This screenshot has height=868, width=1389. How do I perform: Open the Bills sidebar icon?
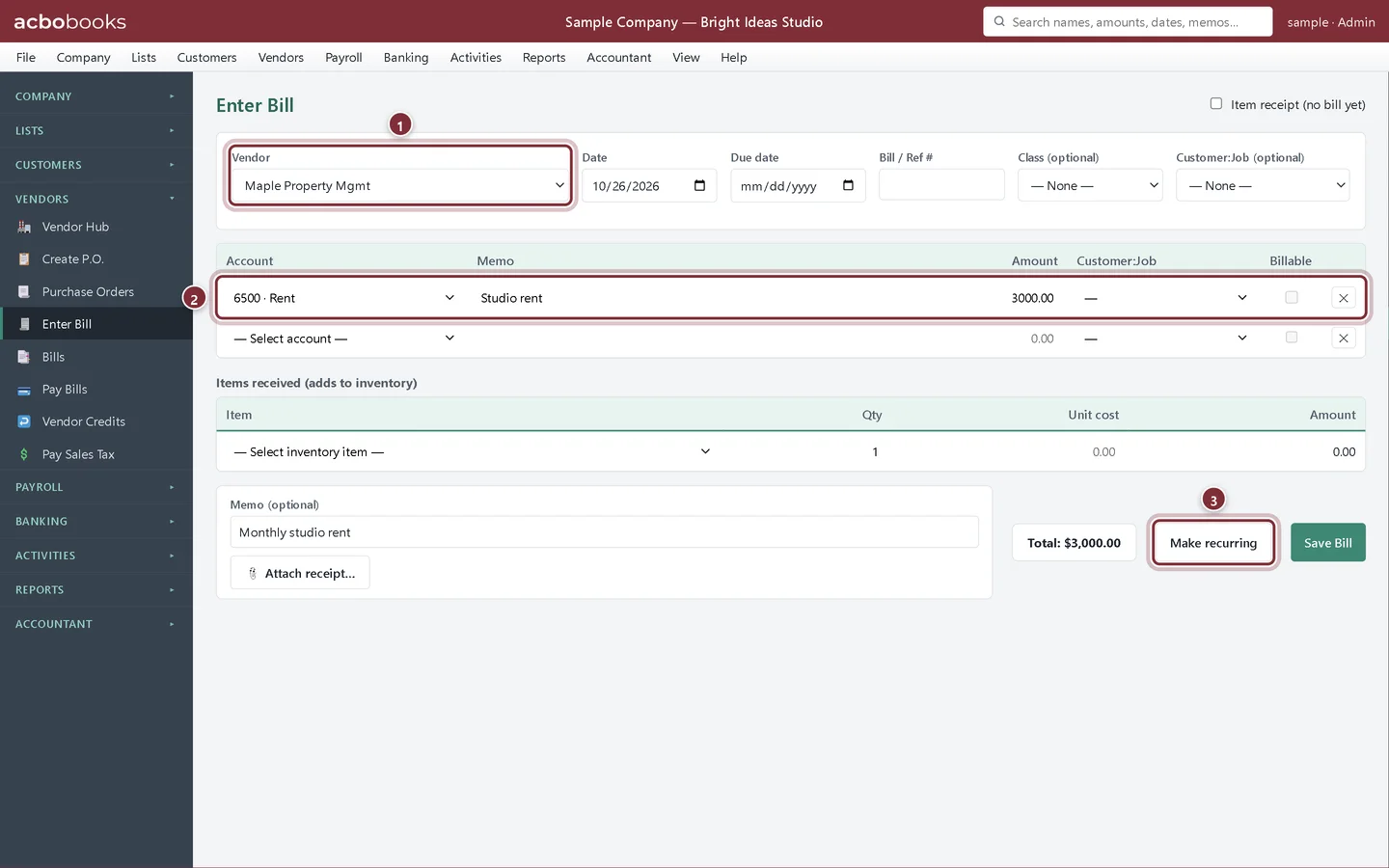(x=24, y=357)
